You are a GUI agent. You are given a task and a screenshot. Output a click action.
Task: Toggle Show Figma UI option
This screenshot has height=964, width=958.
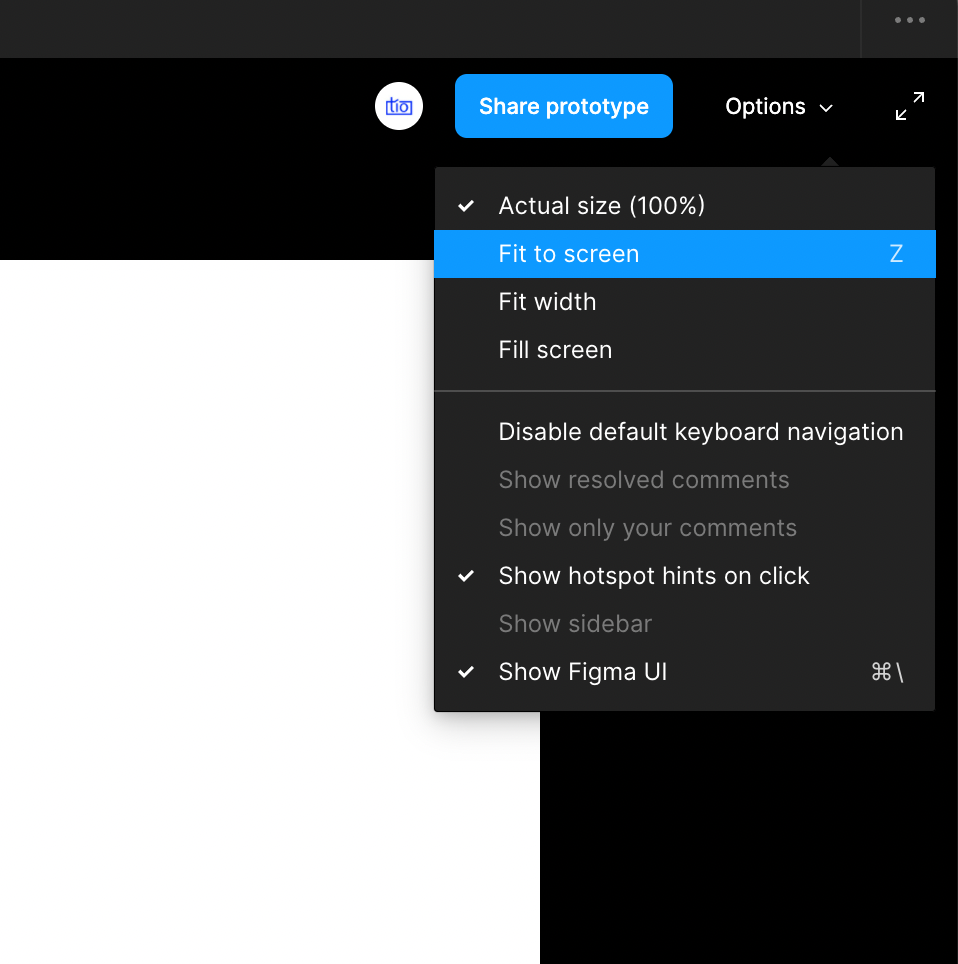[x=684, y=672]
